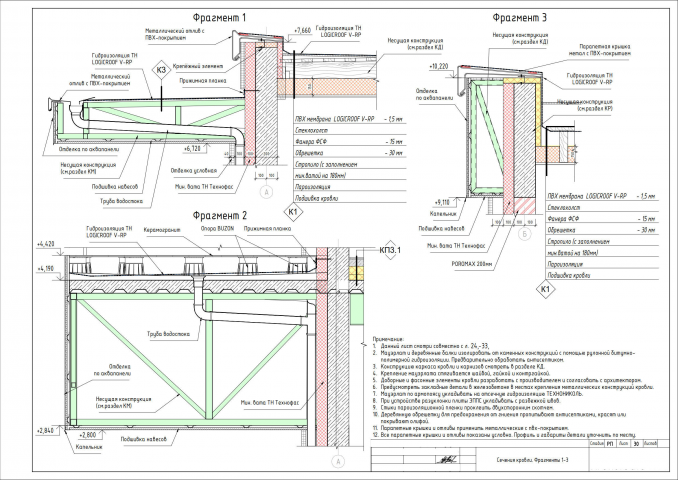The width and height of the screenshot is (678, 480).
Task: Click note 3 "Конструкцию каркаса кровли и карнизов"
Action: tap(459, 366)
